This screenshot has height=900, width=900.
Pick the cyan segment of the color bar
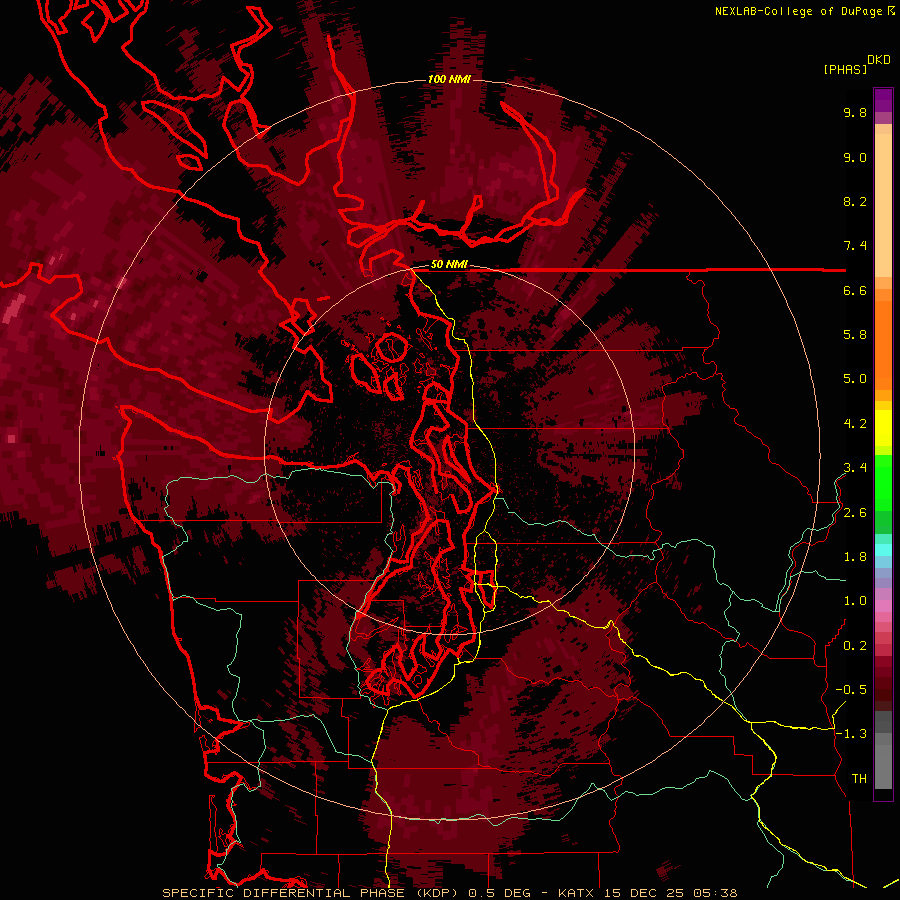pyautogui.click(x=883, y=549)
